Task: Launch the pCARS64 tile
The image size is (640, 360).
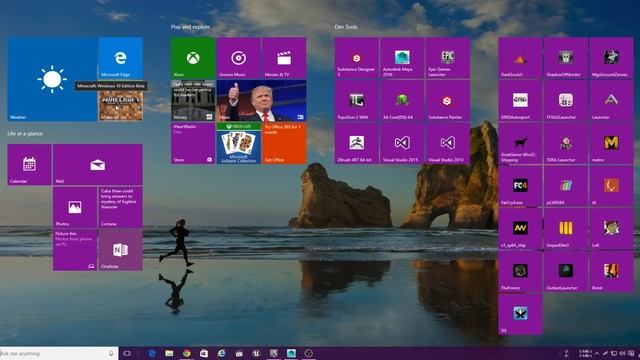Action: click(x=566, y=186)
